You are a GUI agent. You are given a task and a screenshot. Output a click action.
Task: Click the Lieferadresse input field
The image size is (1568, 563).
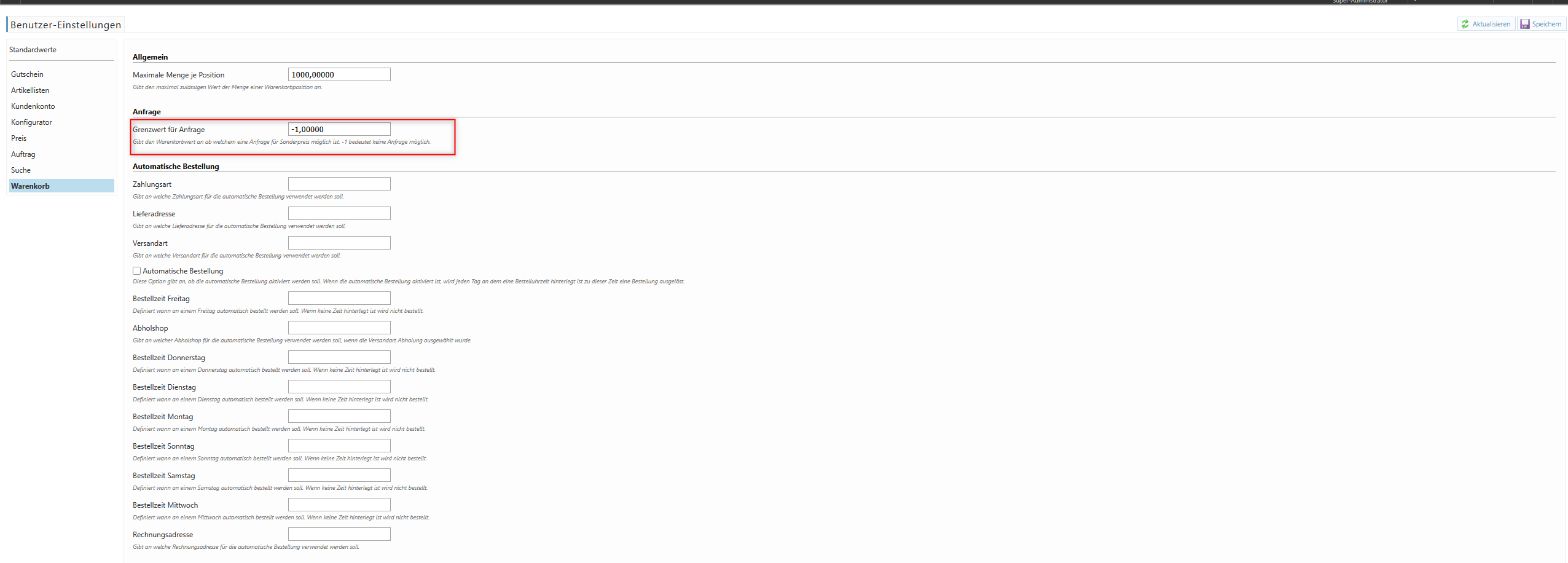[339, 214]
